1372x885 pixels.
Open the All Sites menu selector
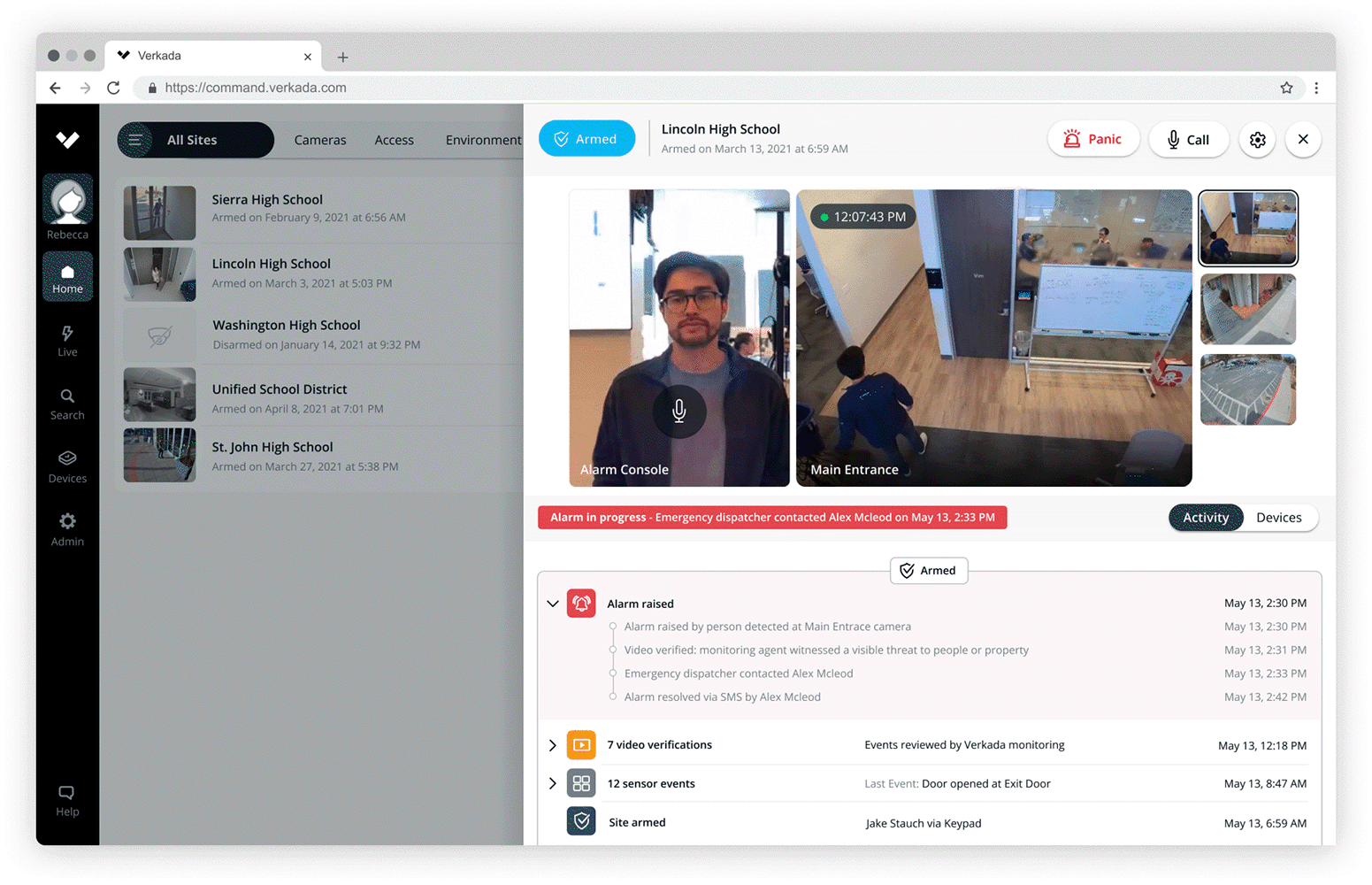coord(195,140)
